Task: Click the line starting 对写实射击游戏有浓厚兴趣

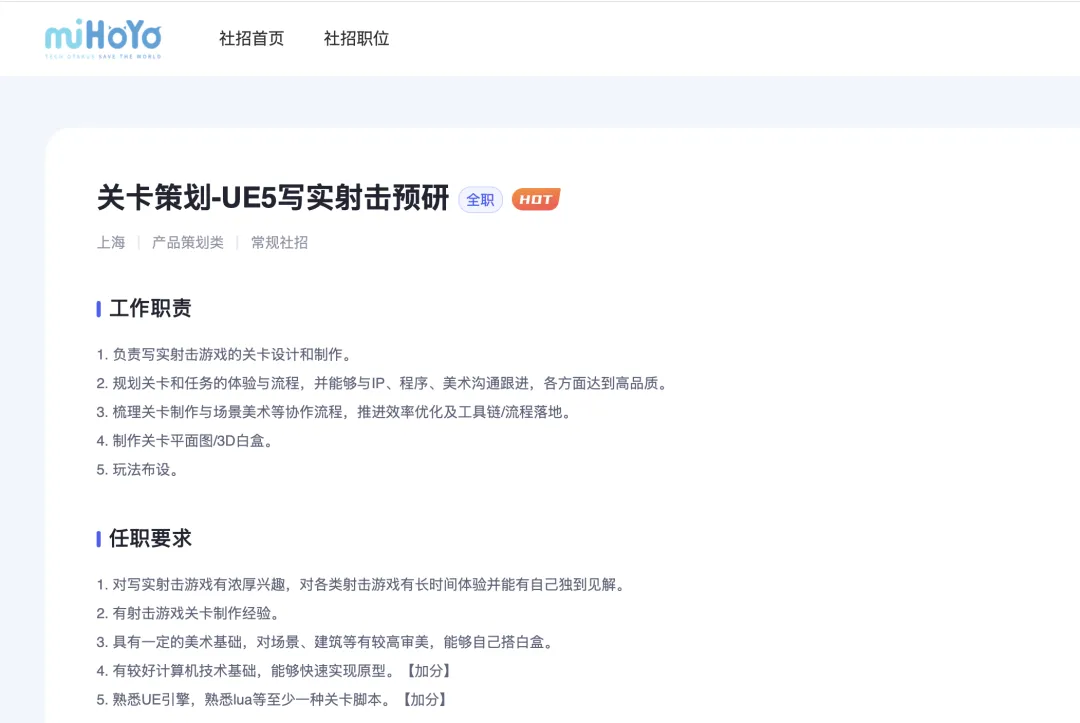Action: tap(361, 585)
